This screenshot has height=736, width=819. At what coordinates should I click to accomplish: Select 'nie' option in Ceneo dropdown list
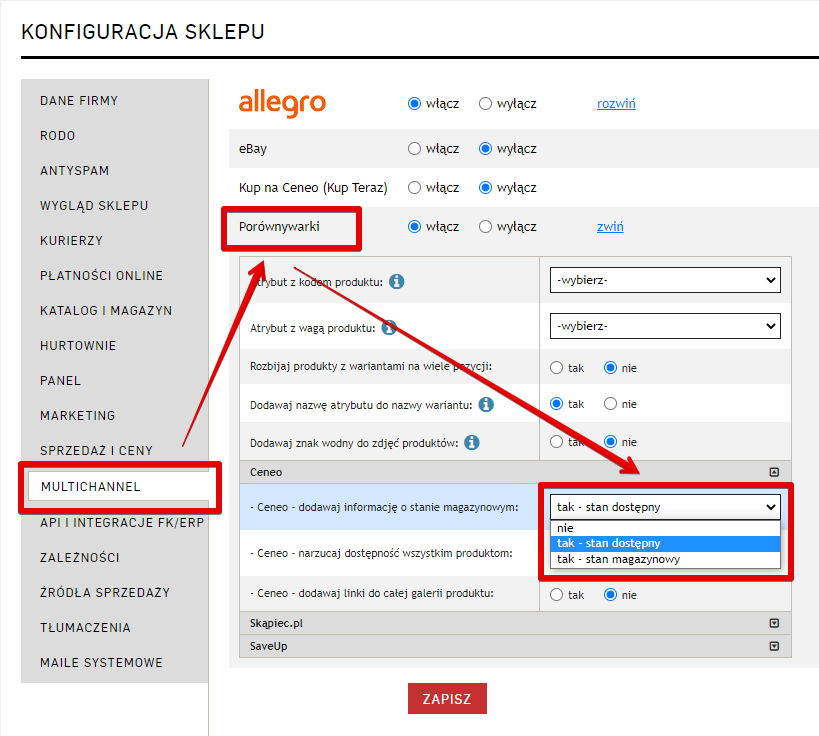point(566,528)
